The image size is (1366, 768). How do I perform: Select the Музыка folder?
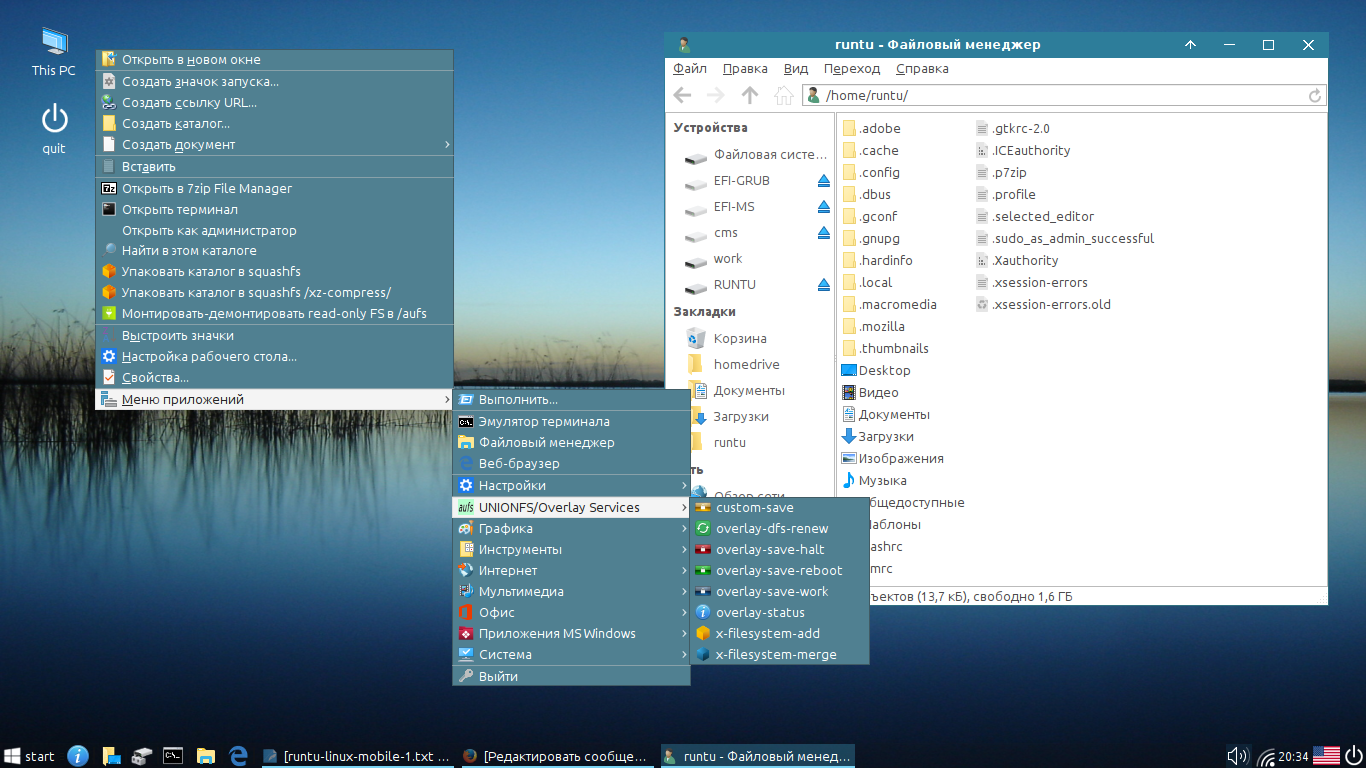pos(875,480)
